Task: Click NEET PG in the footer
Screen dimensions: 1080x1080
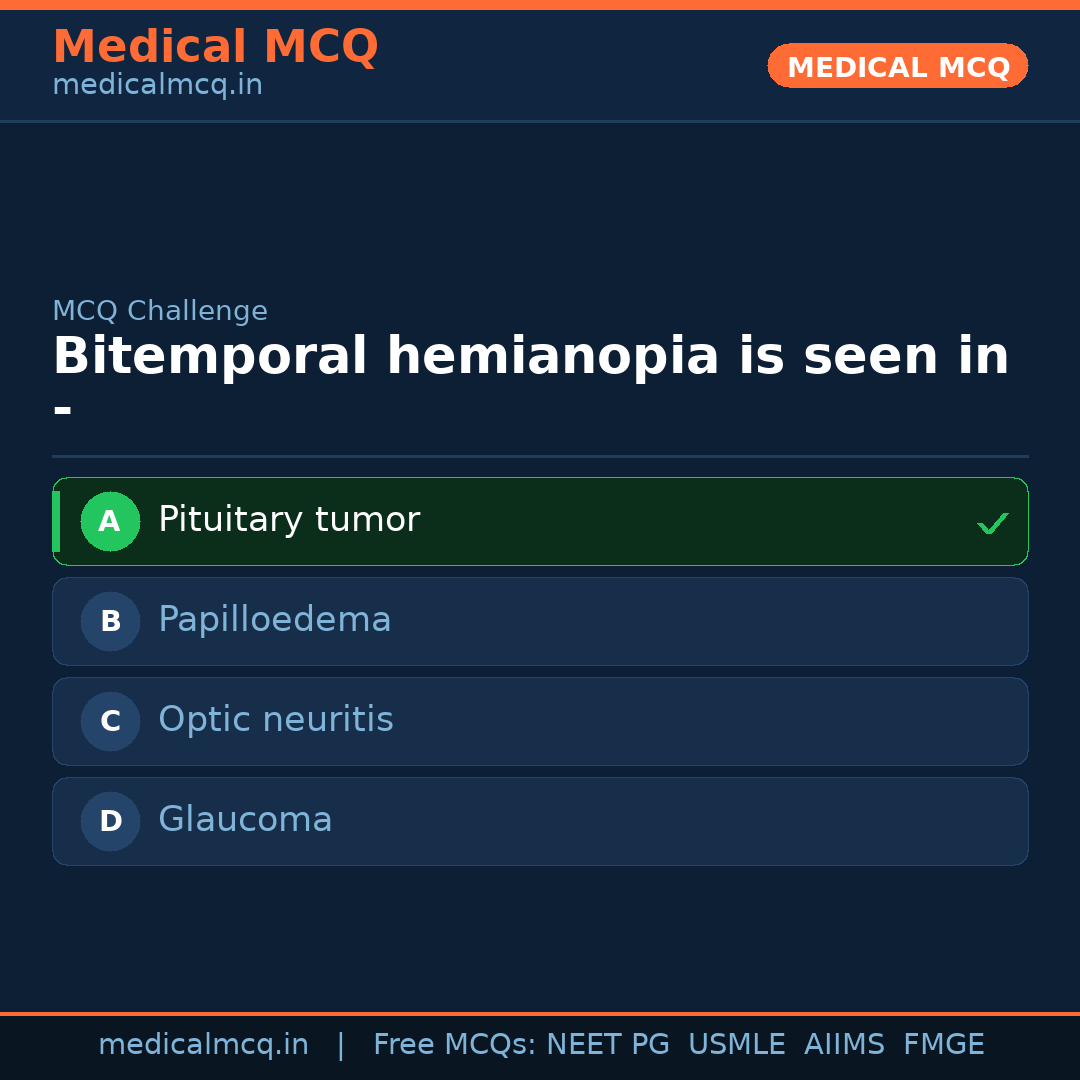Action: [608, 1045]
